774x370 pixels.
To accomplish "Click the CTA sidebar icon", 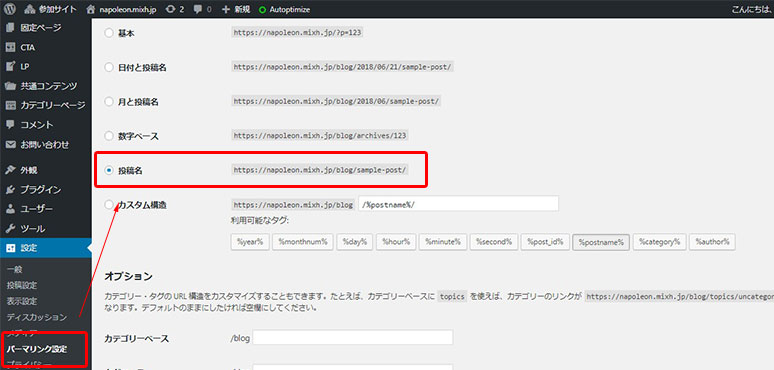I will coord(10,47).
